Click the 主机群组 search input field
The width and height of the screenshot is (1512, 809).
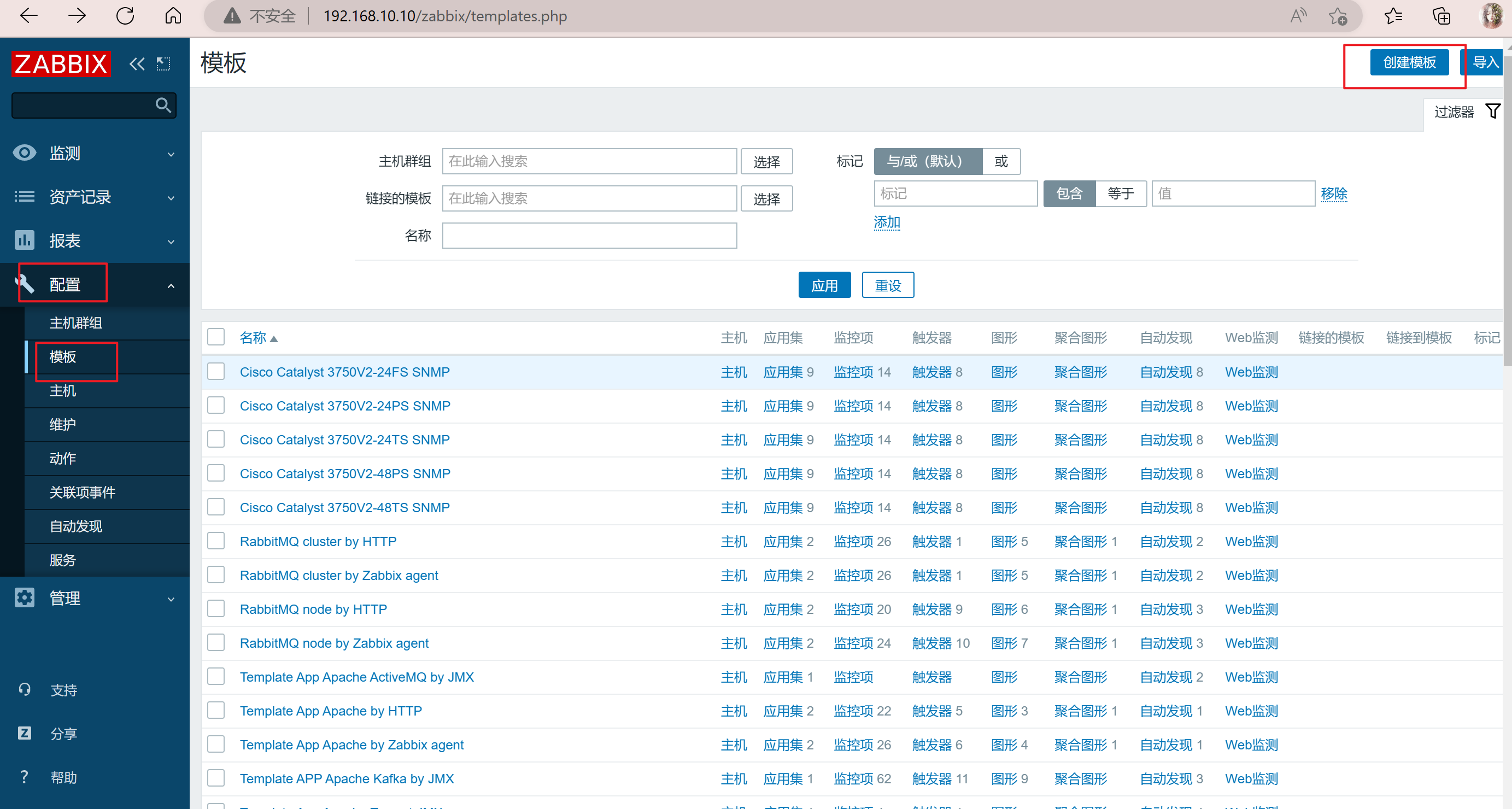[x=589, y=161]
